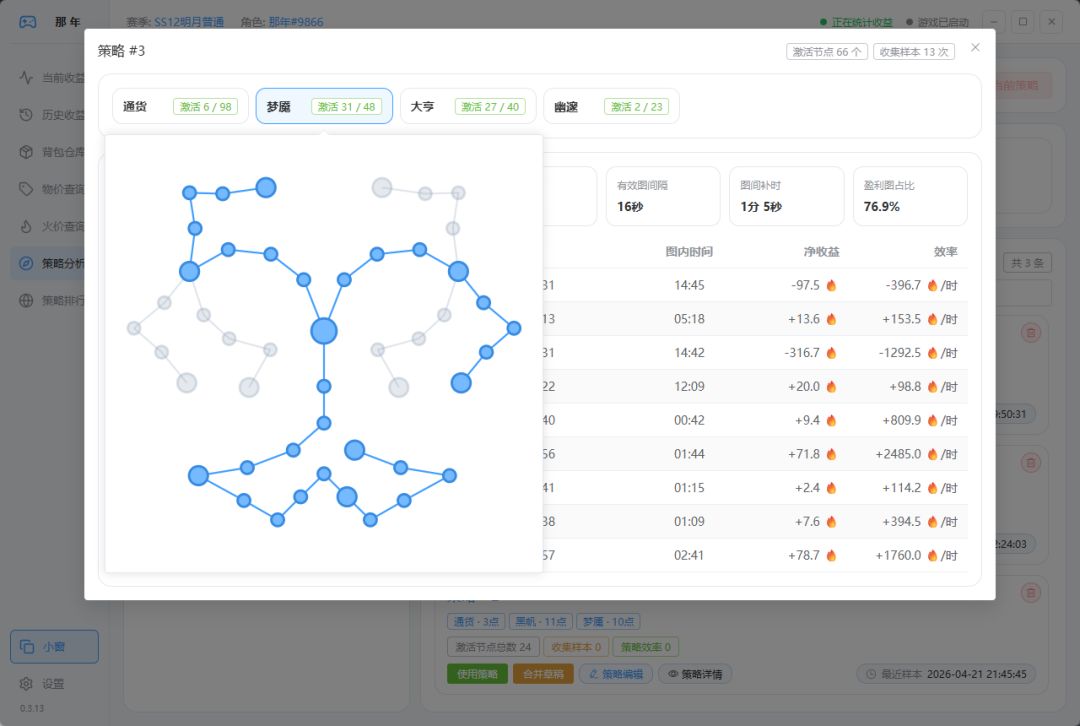1080x726 pixels.
Task: Open the 幽邃 tab
Action: [x=610, y=106]
